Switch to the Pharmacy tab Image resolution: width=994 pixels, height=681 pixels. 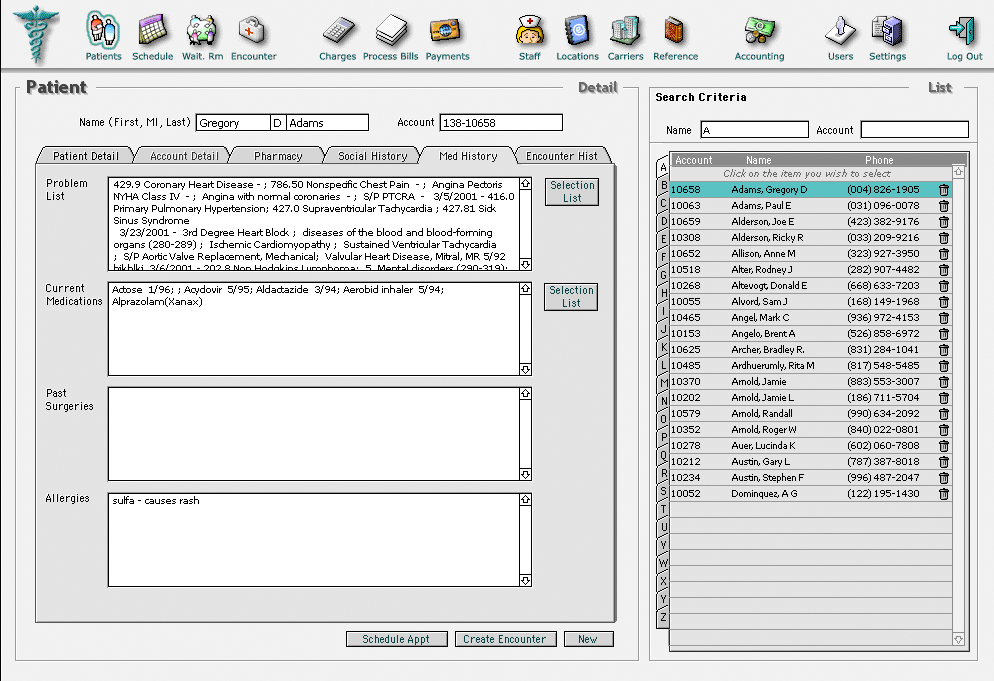pos(278,156)
